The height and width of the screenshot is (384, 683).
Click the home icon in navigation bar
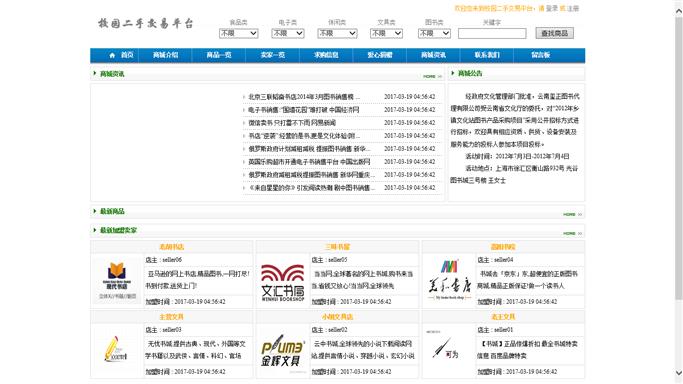[112, 55]
